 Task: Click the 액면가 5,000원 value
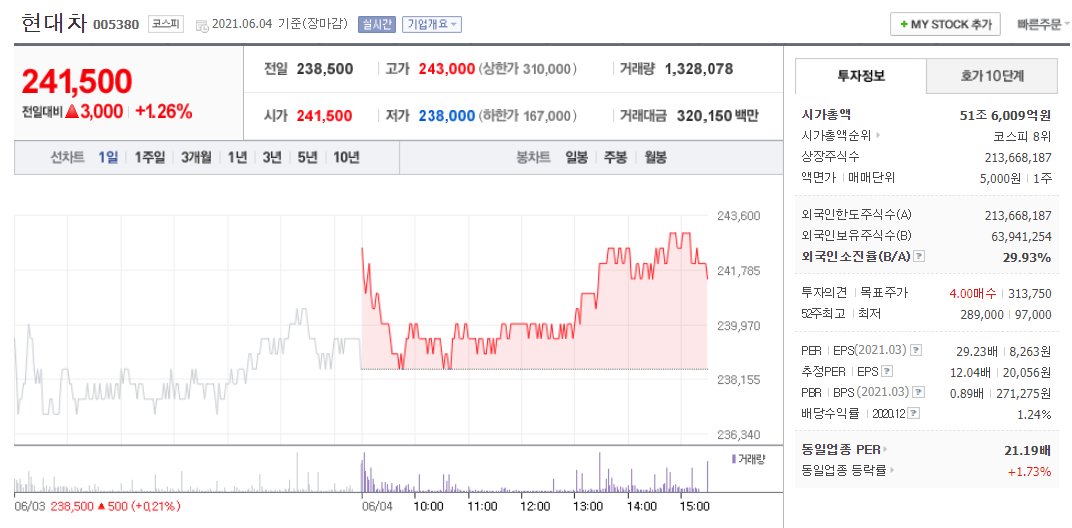click(x=1000, y=178)
